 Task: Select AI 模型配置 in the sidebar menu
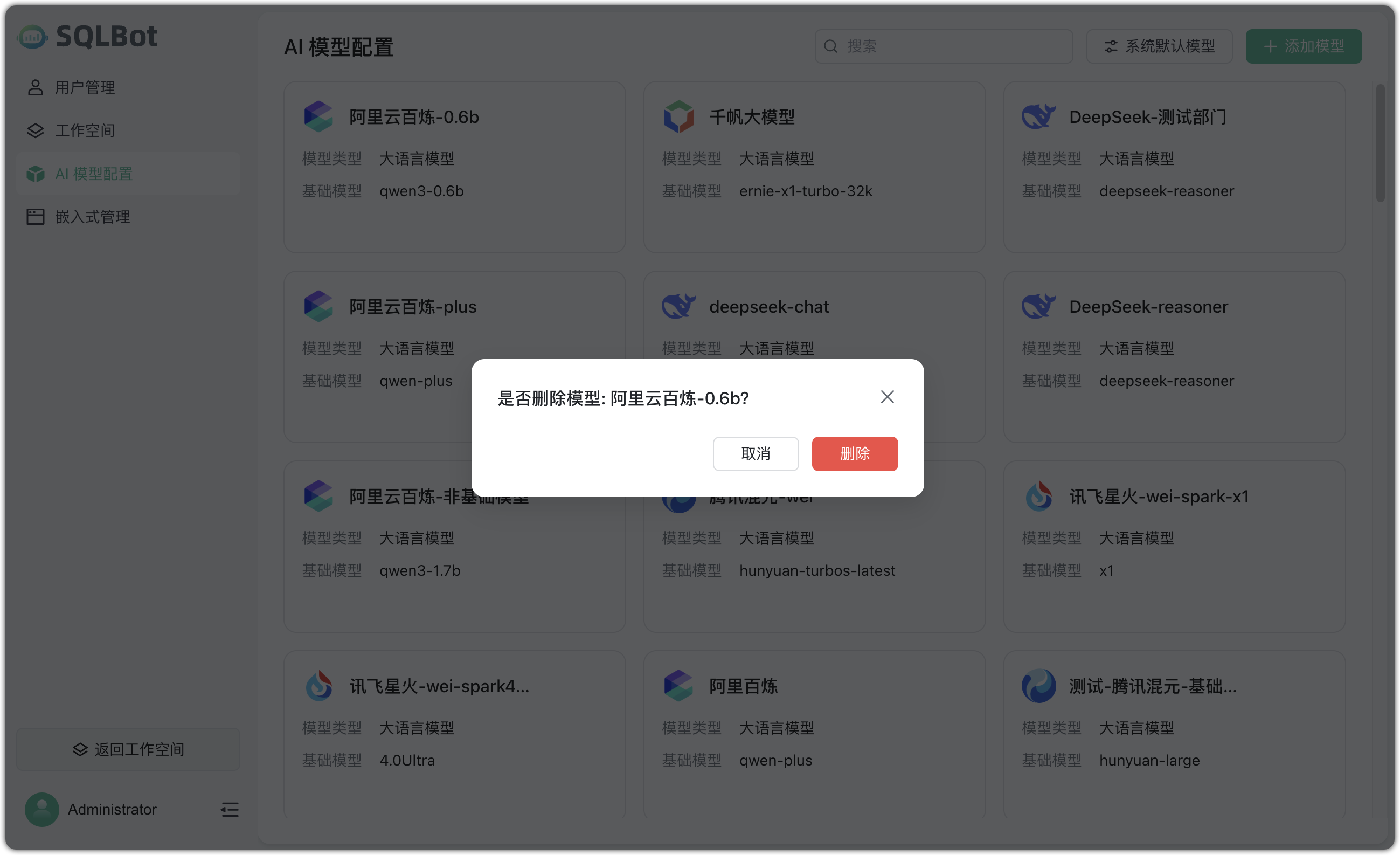click(x=94, y=174)
